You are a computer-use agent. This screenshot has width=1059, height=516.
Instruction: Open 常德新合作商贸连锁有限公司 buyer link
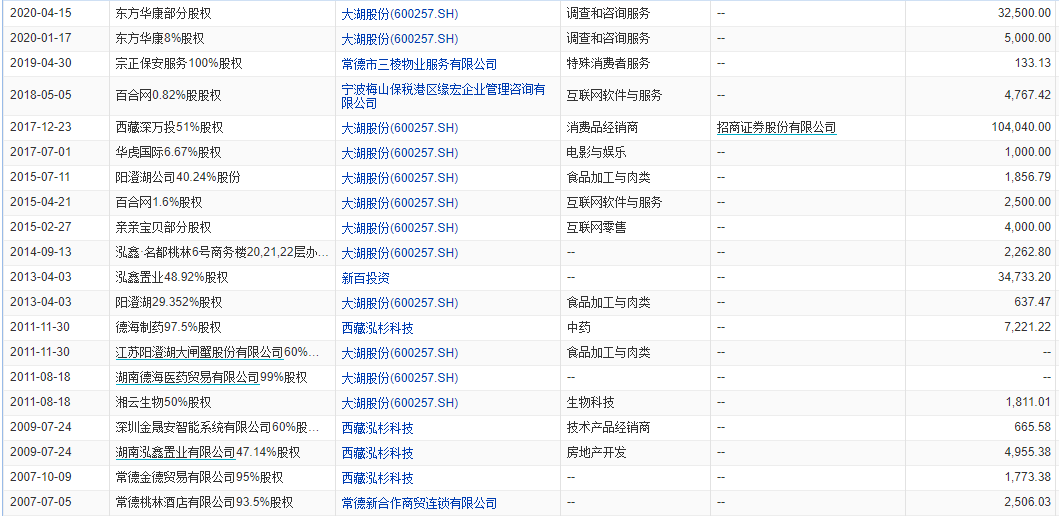tap(419, 502)
